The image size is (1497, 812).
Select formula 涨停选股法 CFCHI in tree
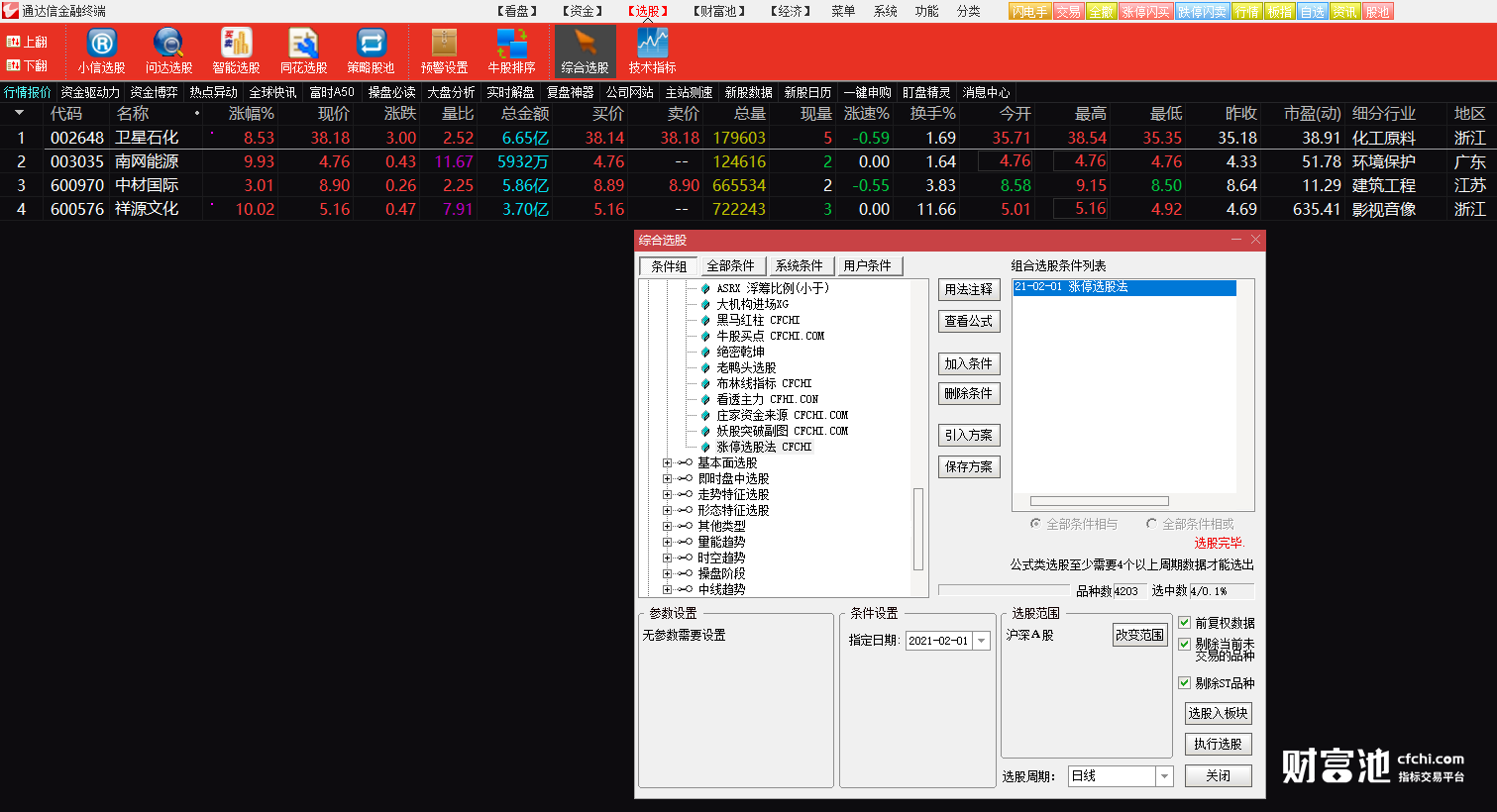click(764, 447)
